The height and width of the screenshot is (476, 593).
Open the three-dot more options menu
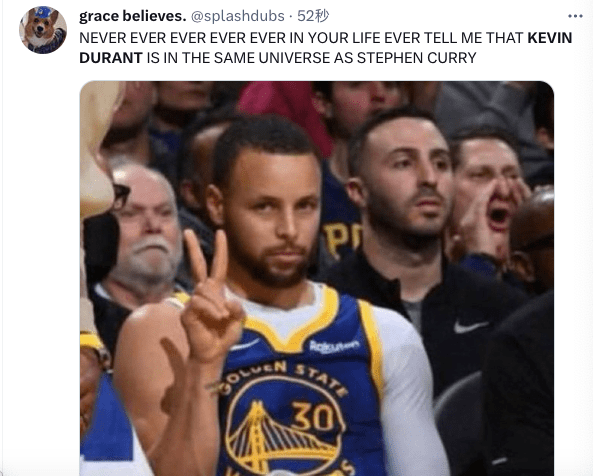tap(575, 16)
